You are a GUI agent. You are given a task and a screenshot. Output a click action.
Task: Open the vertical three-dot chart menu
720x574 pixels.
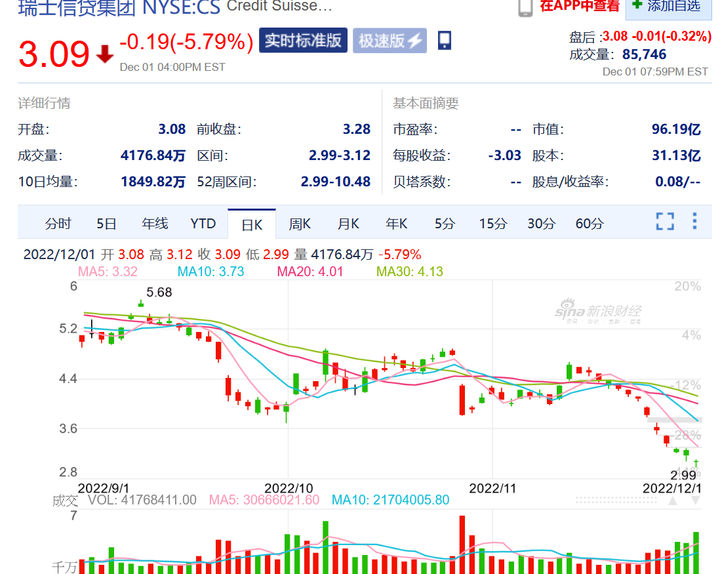coord(694,221)
